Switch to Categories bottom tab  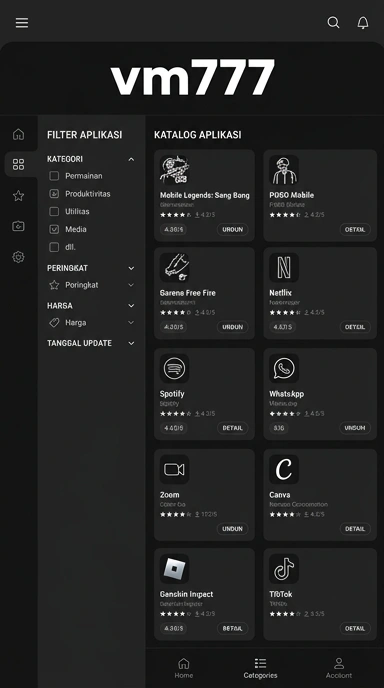tap(260, 668)
